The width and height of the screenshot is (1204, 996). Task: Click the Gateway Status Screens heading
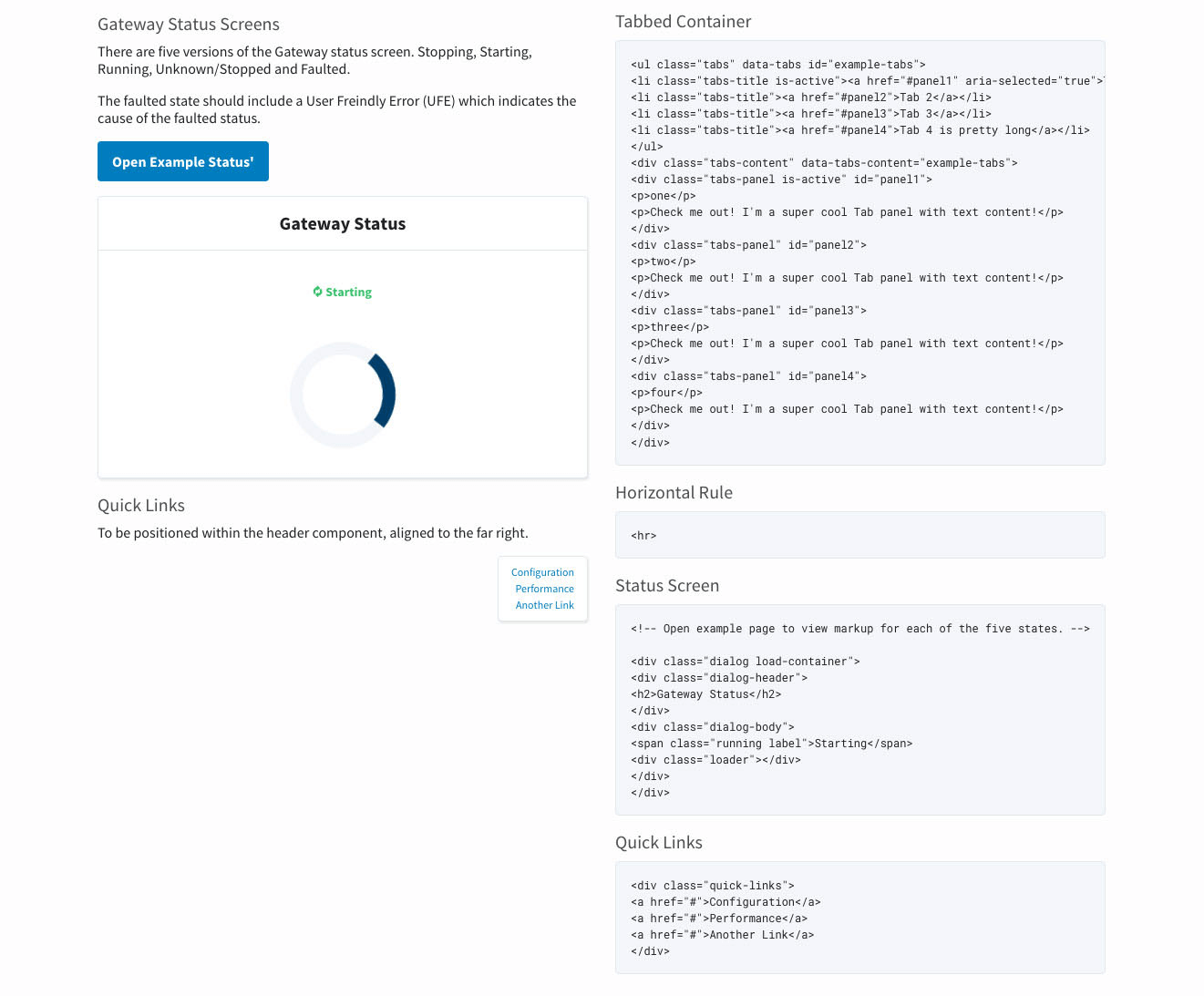pyautogui.click(x=189, y=25)
